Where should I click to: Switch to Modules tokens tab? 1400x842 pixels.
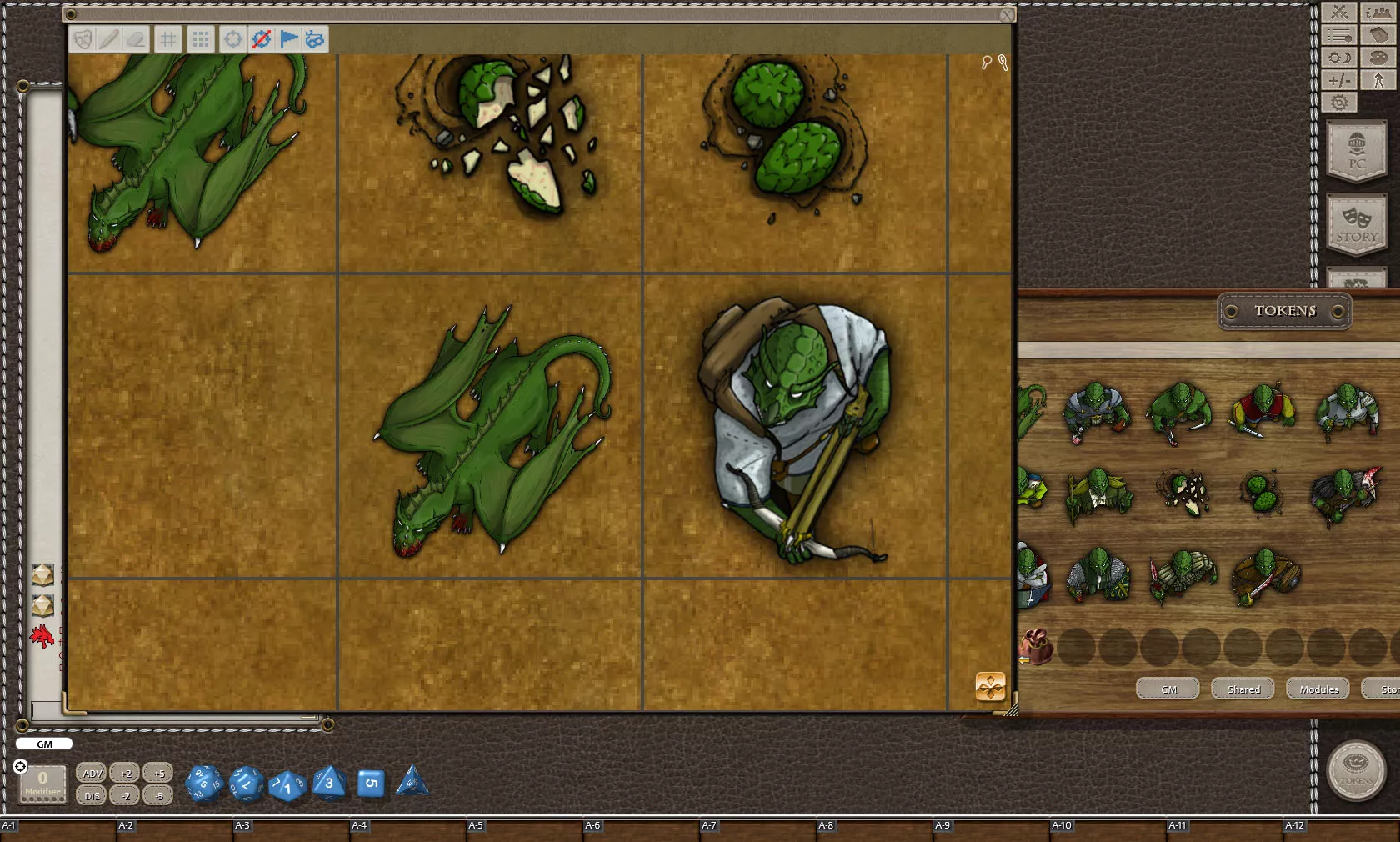(1318, 689)
